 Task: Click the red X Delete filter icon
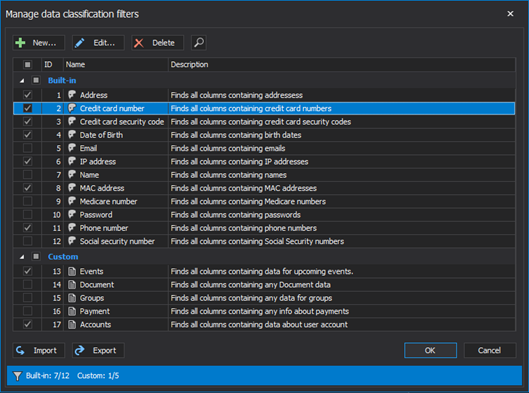pyautogui.click(x=139, y=43)
